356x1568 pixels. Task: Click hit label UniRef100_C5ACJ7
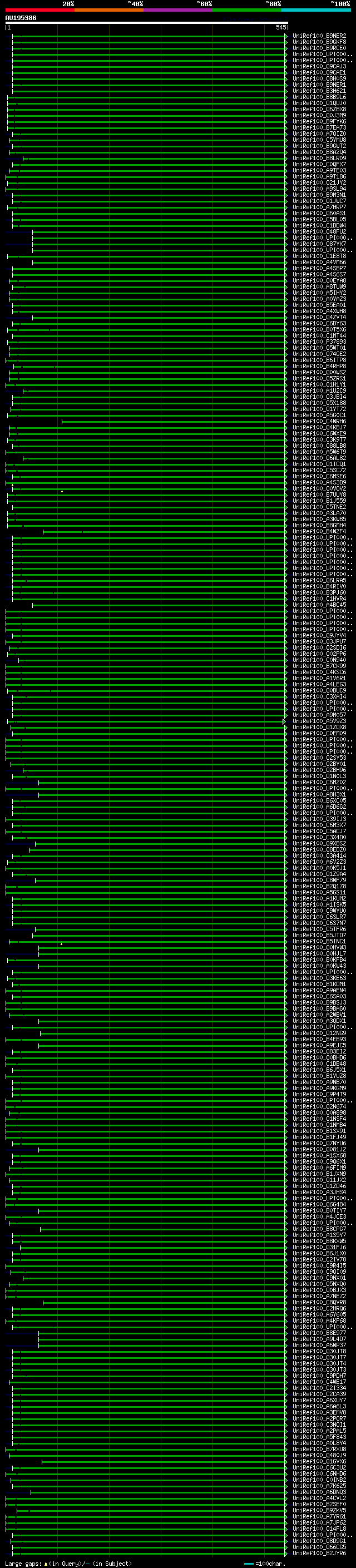[x=319, y=832]
